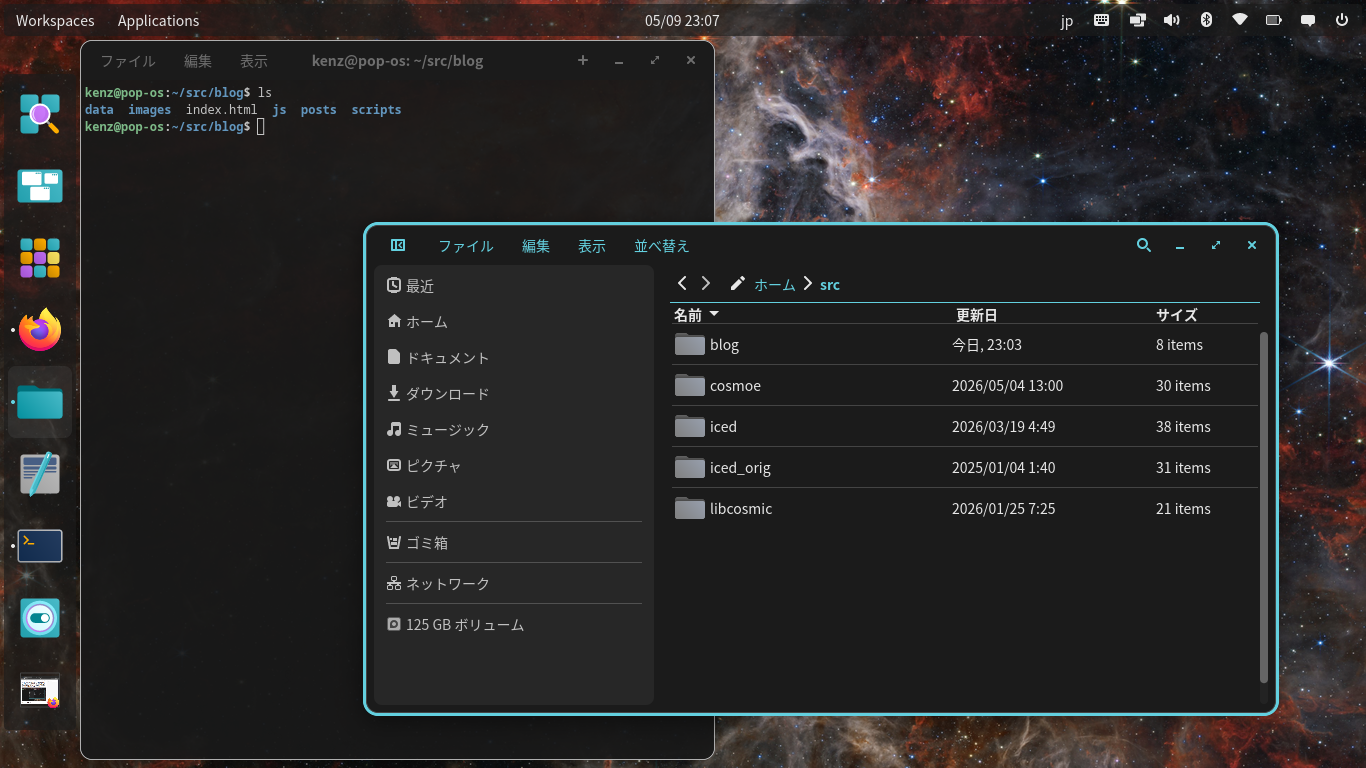Switch to Terminal from the dock

40,546
